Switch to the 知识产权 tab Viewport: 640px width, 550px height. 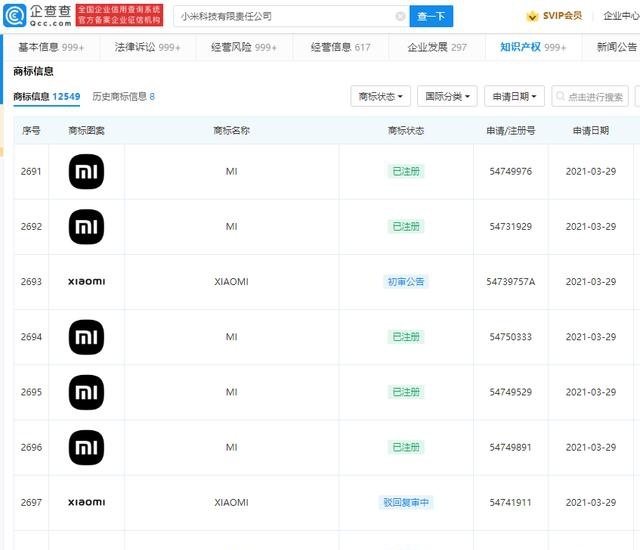[x=533, y=47]
